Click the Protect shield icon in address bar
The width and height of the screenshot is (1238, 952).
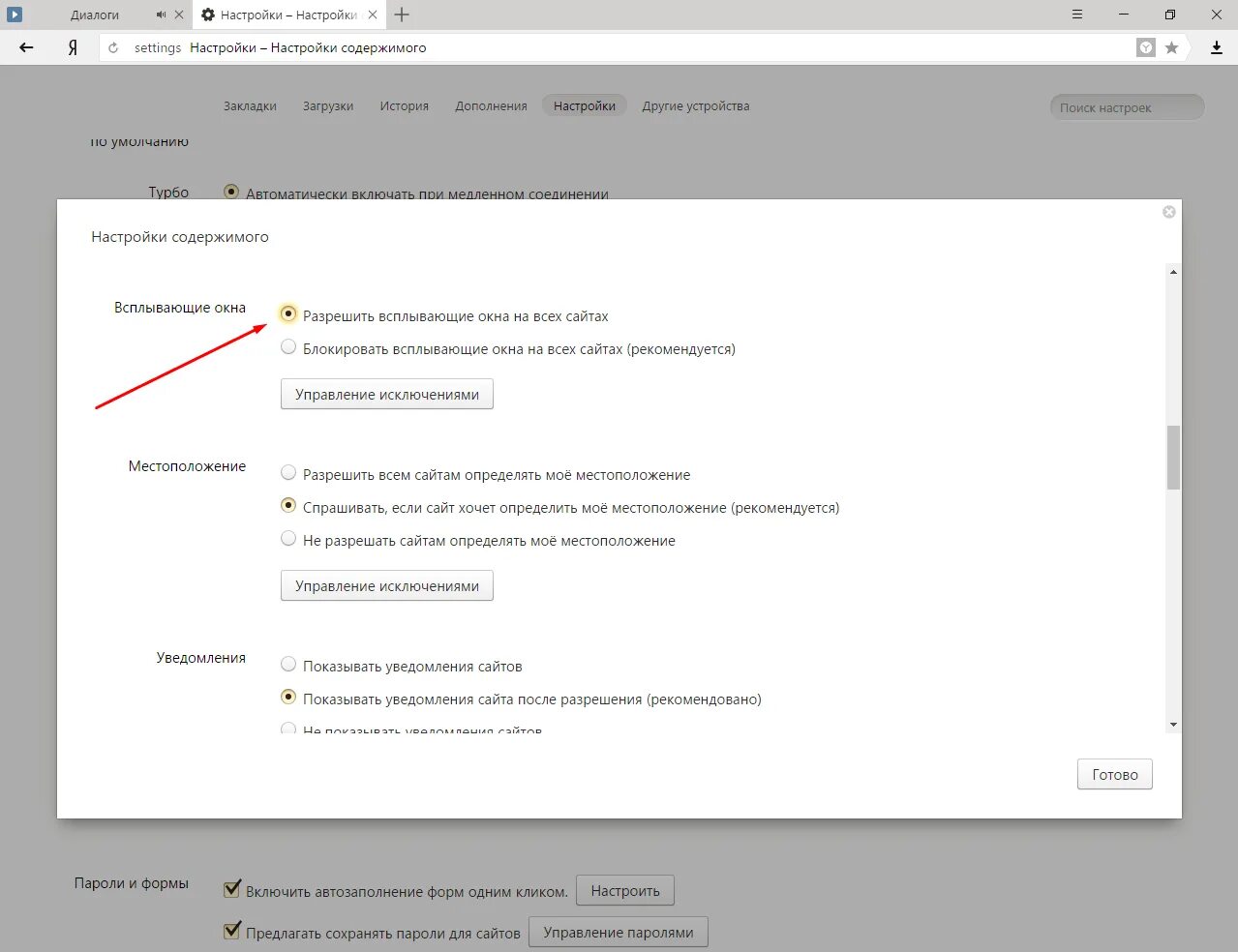[1146, 47]
